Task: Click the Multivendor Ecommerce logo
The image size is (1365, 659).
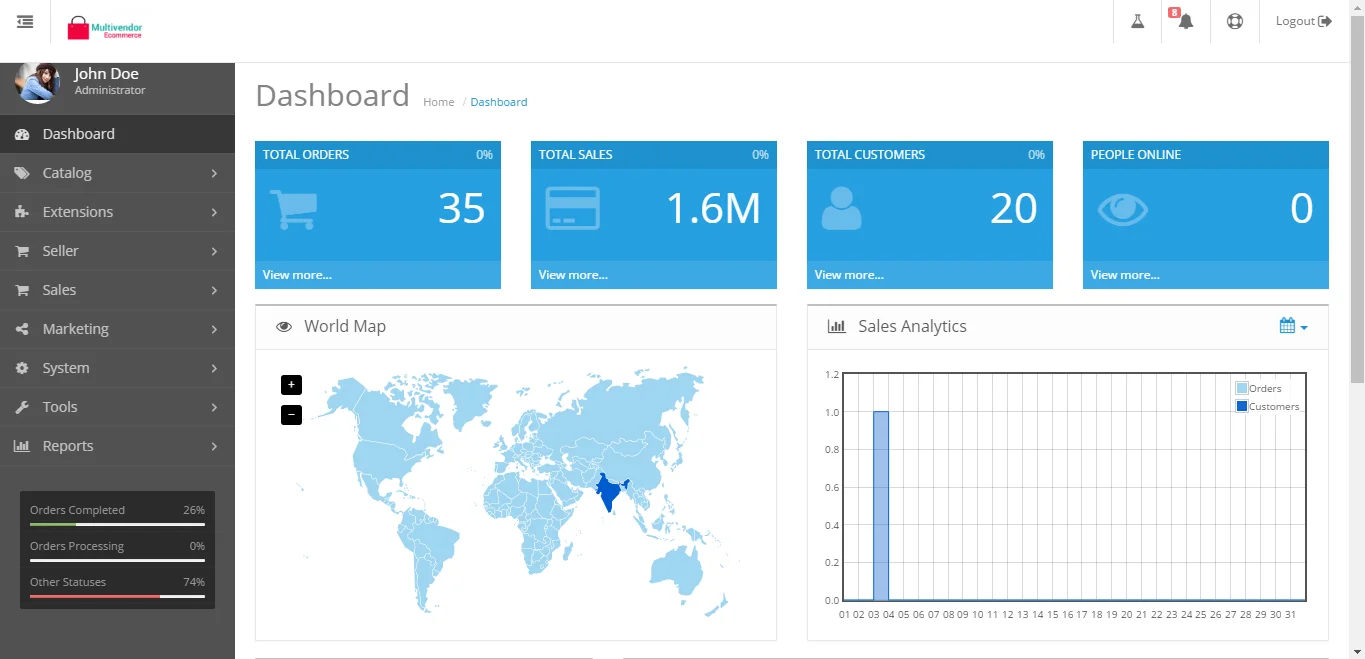Action: [x=105, y=28]
